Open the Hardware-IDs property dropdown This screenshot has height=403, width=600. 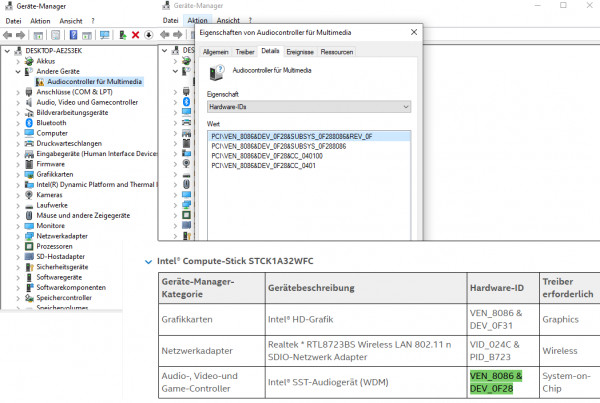point(309,107)
